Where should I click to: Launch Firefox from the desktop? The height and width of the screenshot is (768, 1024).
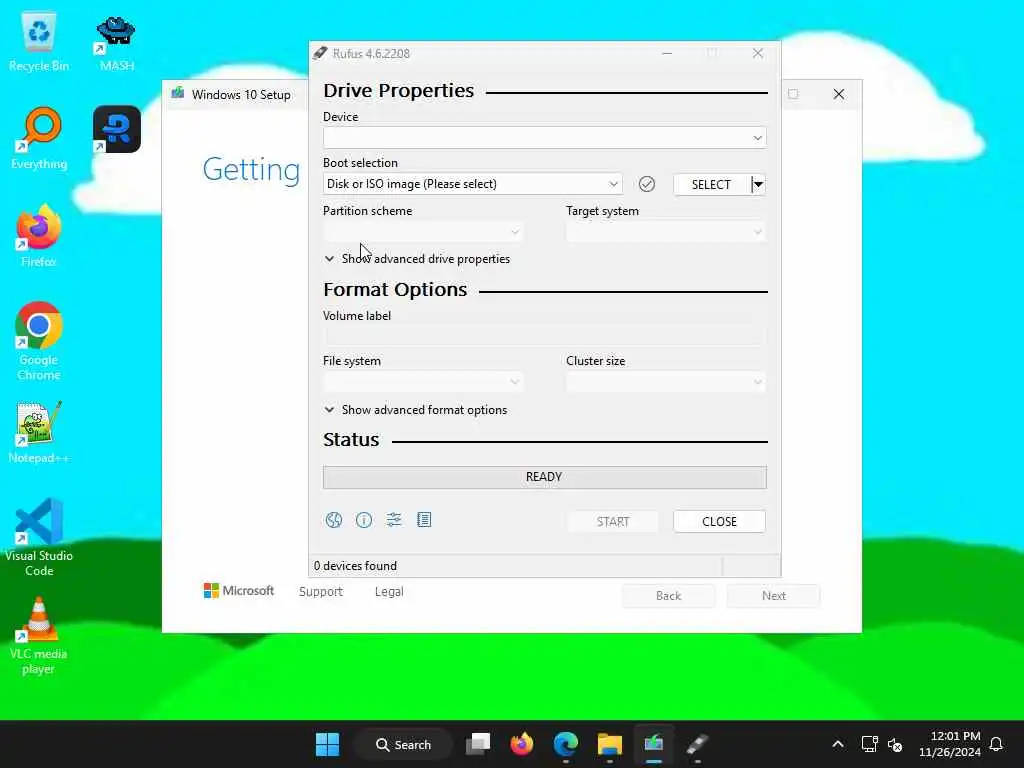click(39, 236)
